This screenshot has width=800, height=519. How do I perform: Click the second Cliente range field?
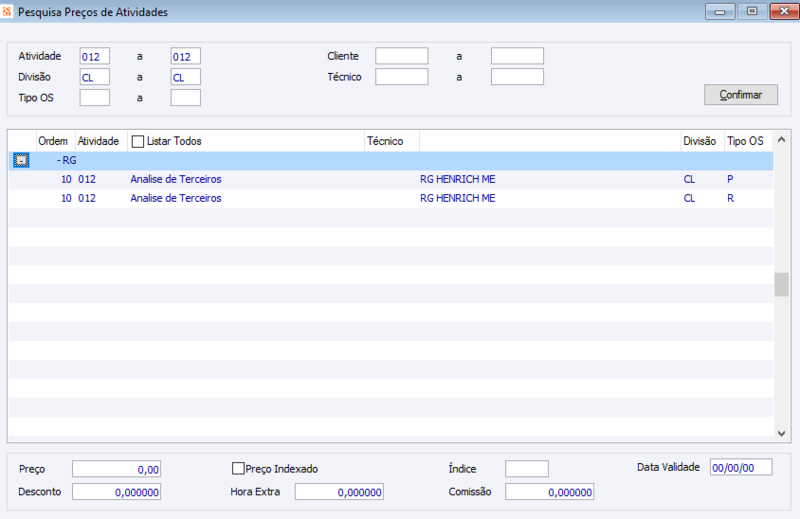pyautogui.click(x=517, y=56)
